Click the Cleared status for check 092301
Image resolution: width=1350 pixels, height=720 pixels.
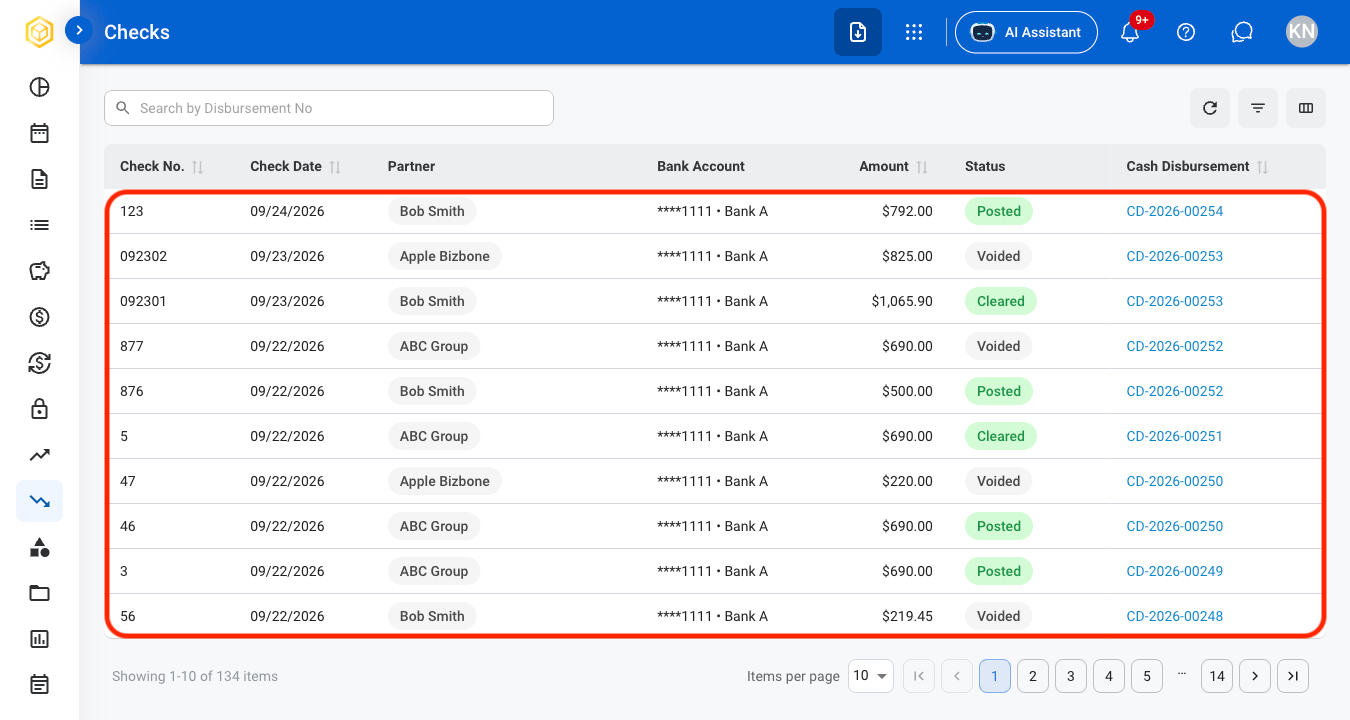click(x=1000, y=301)
